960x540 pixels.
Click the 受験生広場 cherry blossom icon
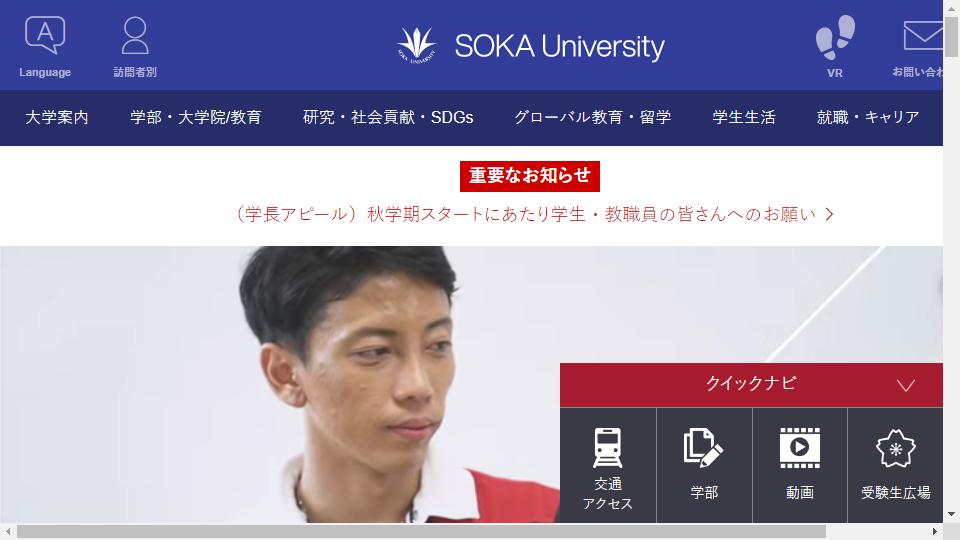896,448
